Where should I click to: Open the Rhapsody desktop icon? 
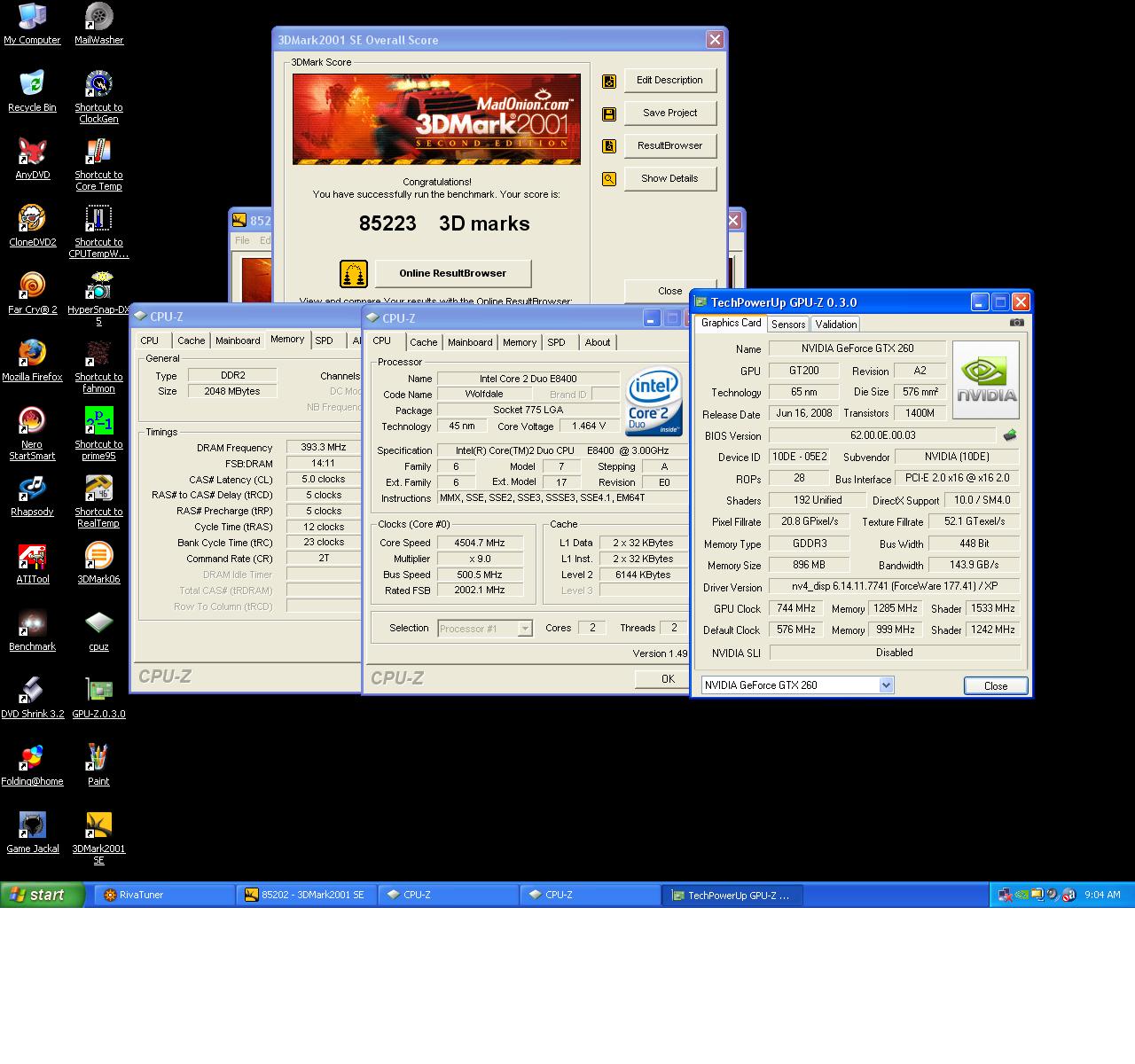coord(32,496)
